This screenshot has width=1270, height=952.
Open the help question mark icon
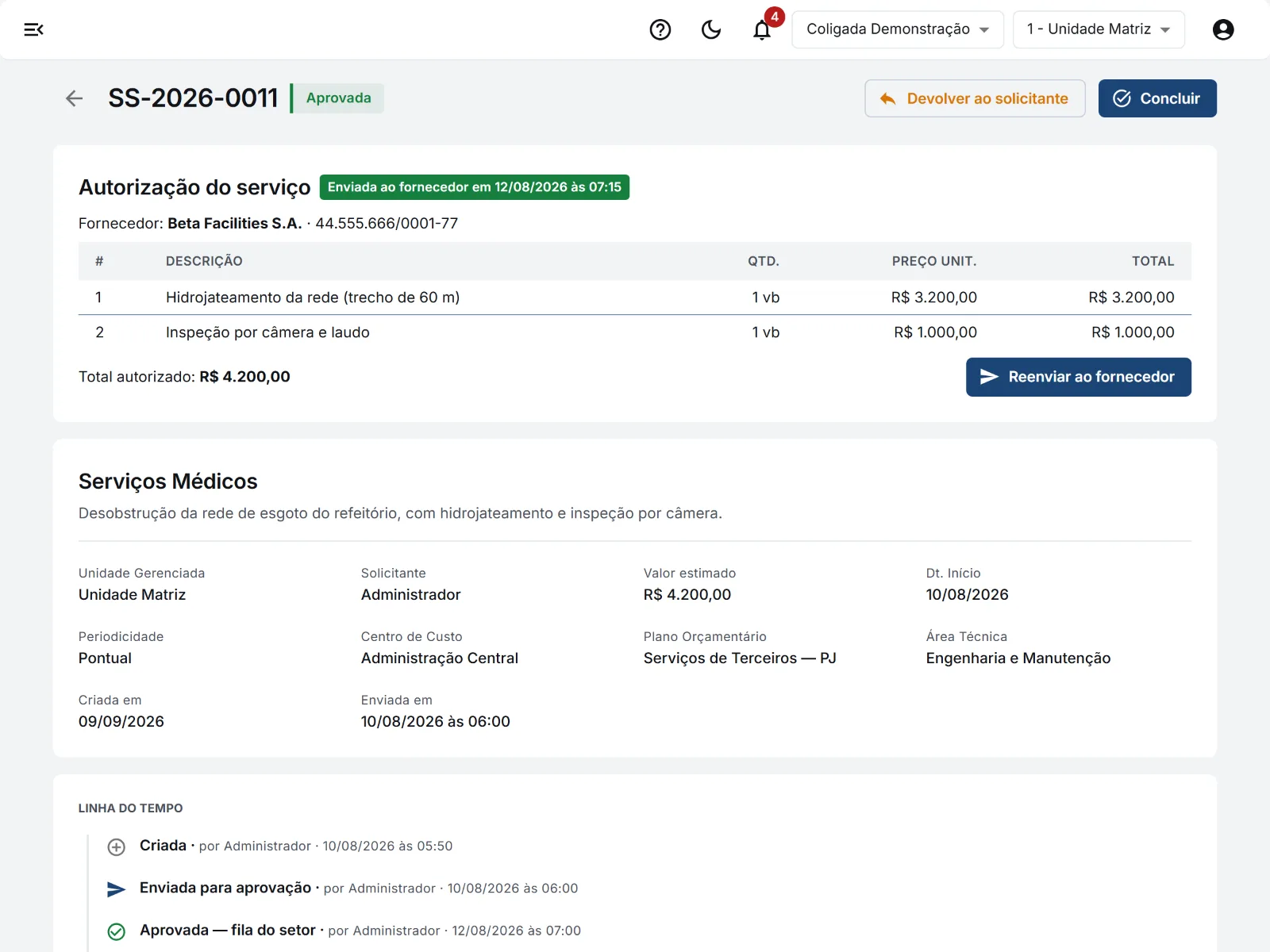pos(660,29)
